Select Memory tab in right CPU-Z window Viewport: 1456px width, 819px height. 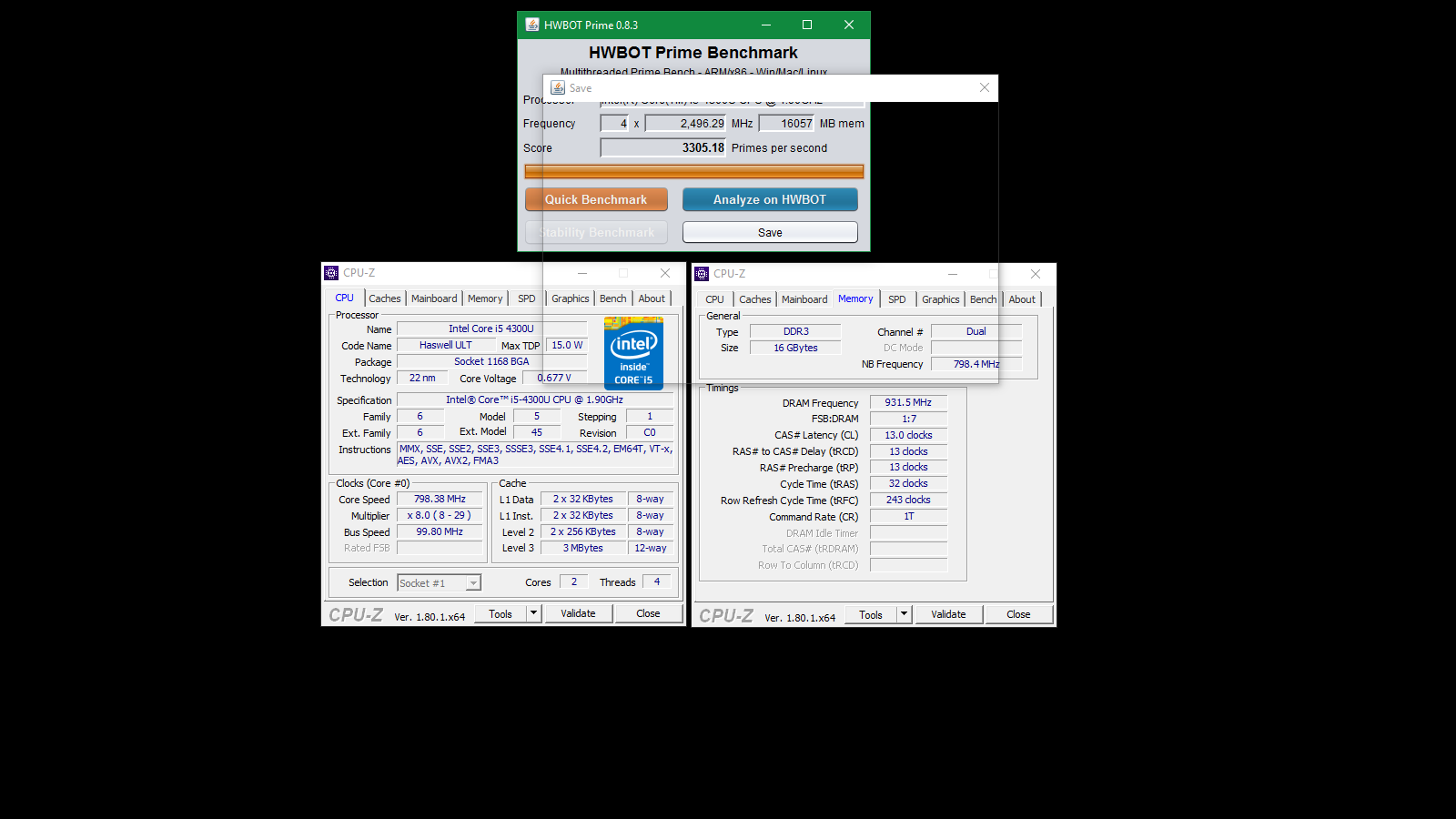[x=855, y=298]
